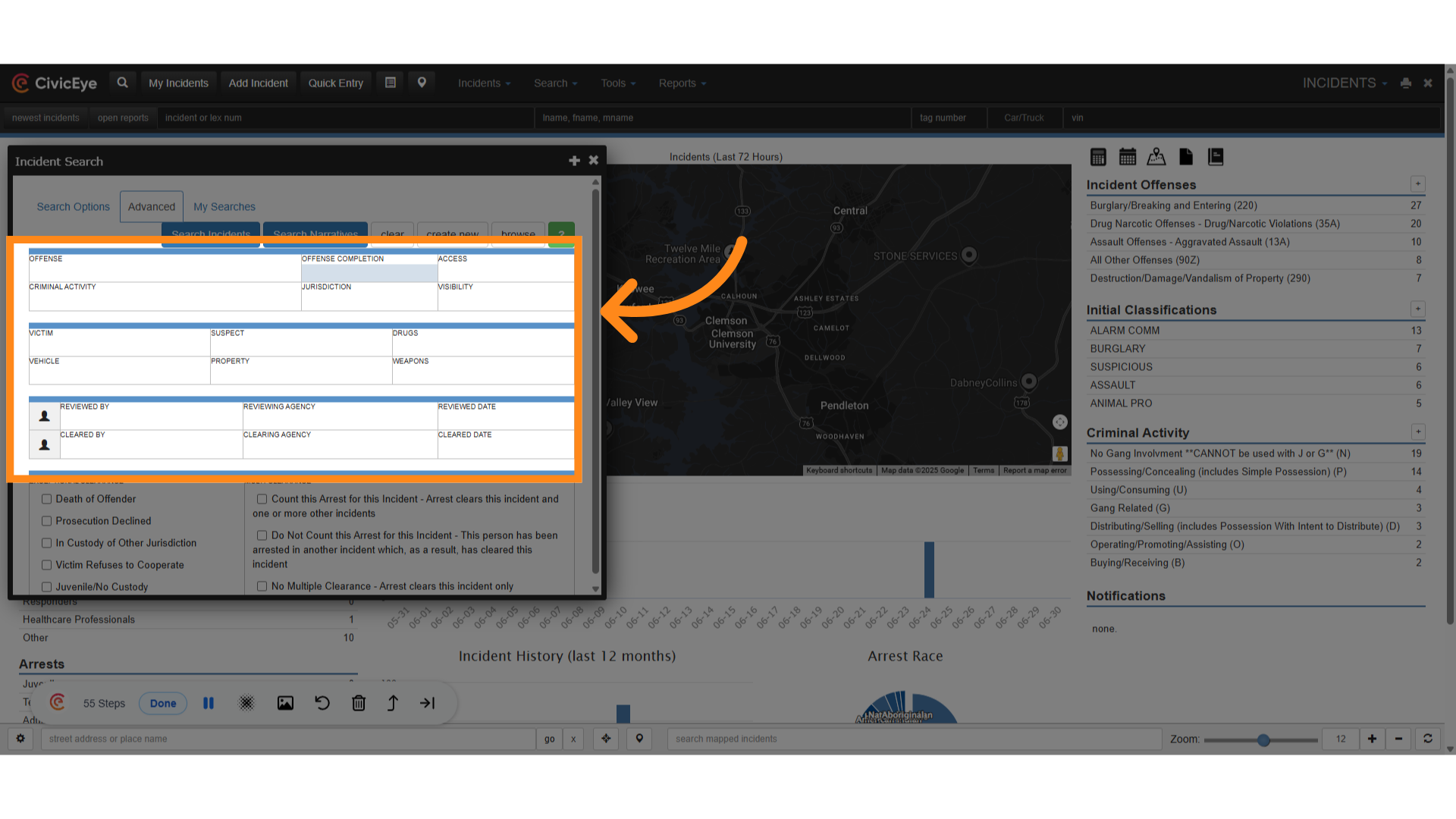Click the CivicEye logo
1456x819 pixels.
[55, 83]
